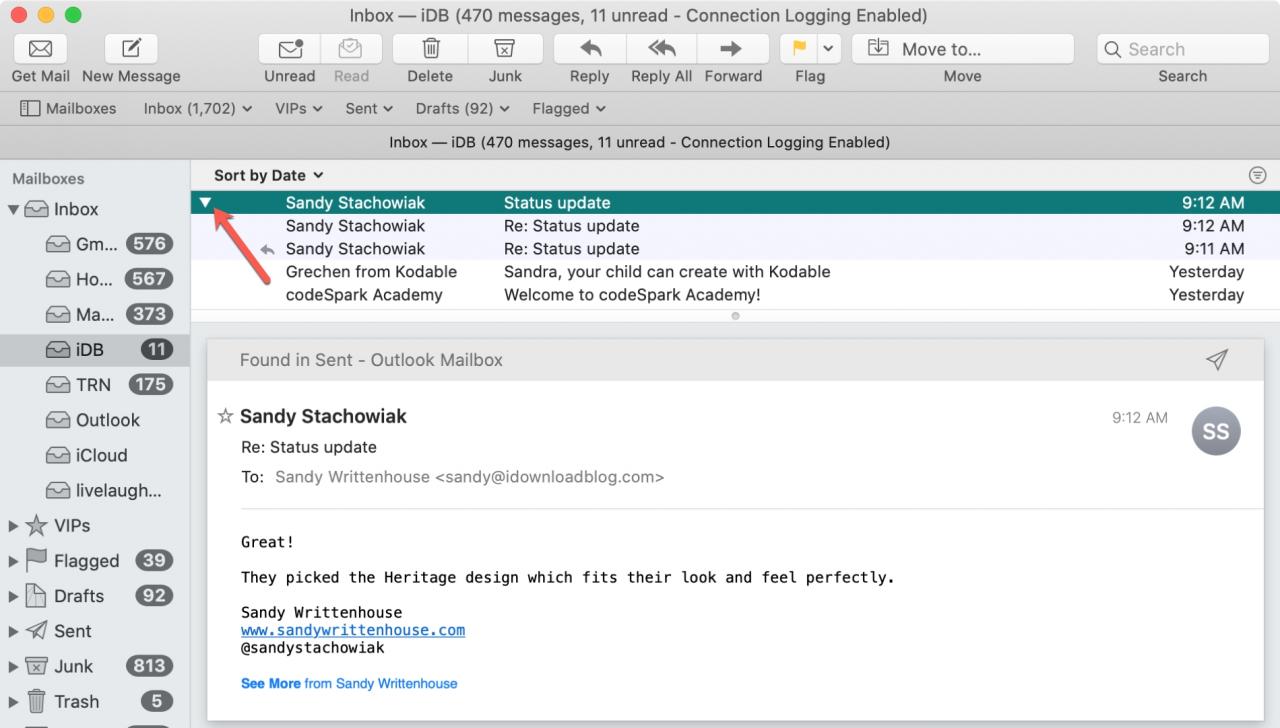1280x728 pixels.
Task: Click the Get Mail envelope icon
Action: coord(41,49)
